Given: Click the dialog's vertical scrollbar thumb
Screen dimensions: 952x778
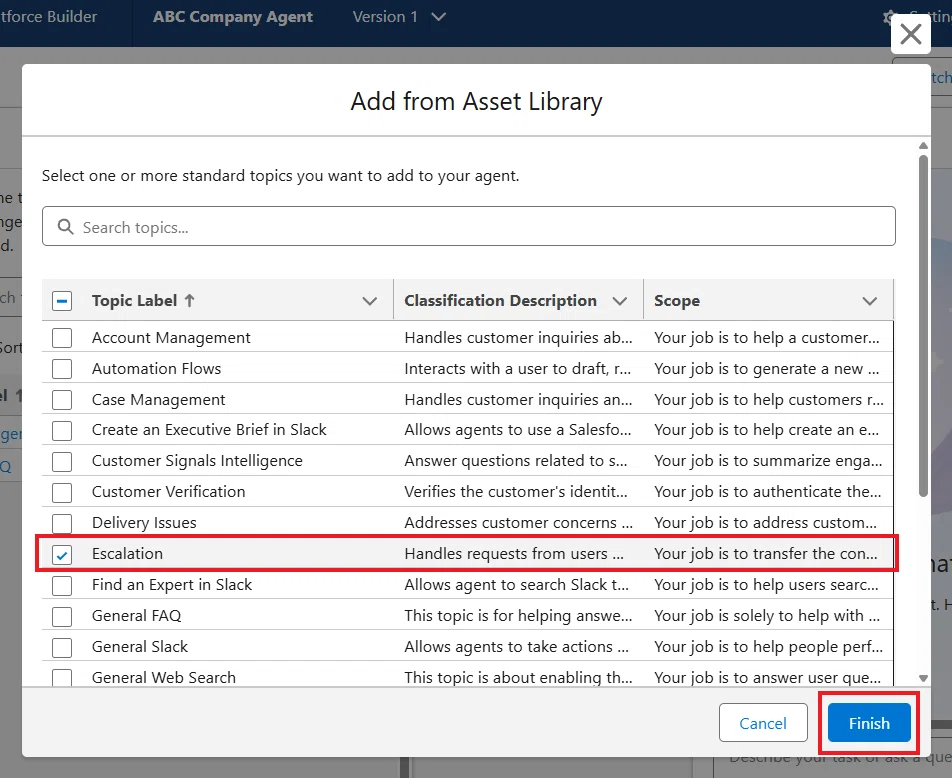Looking at the screenshot, I should click(x=923, y=326).
